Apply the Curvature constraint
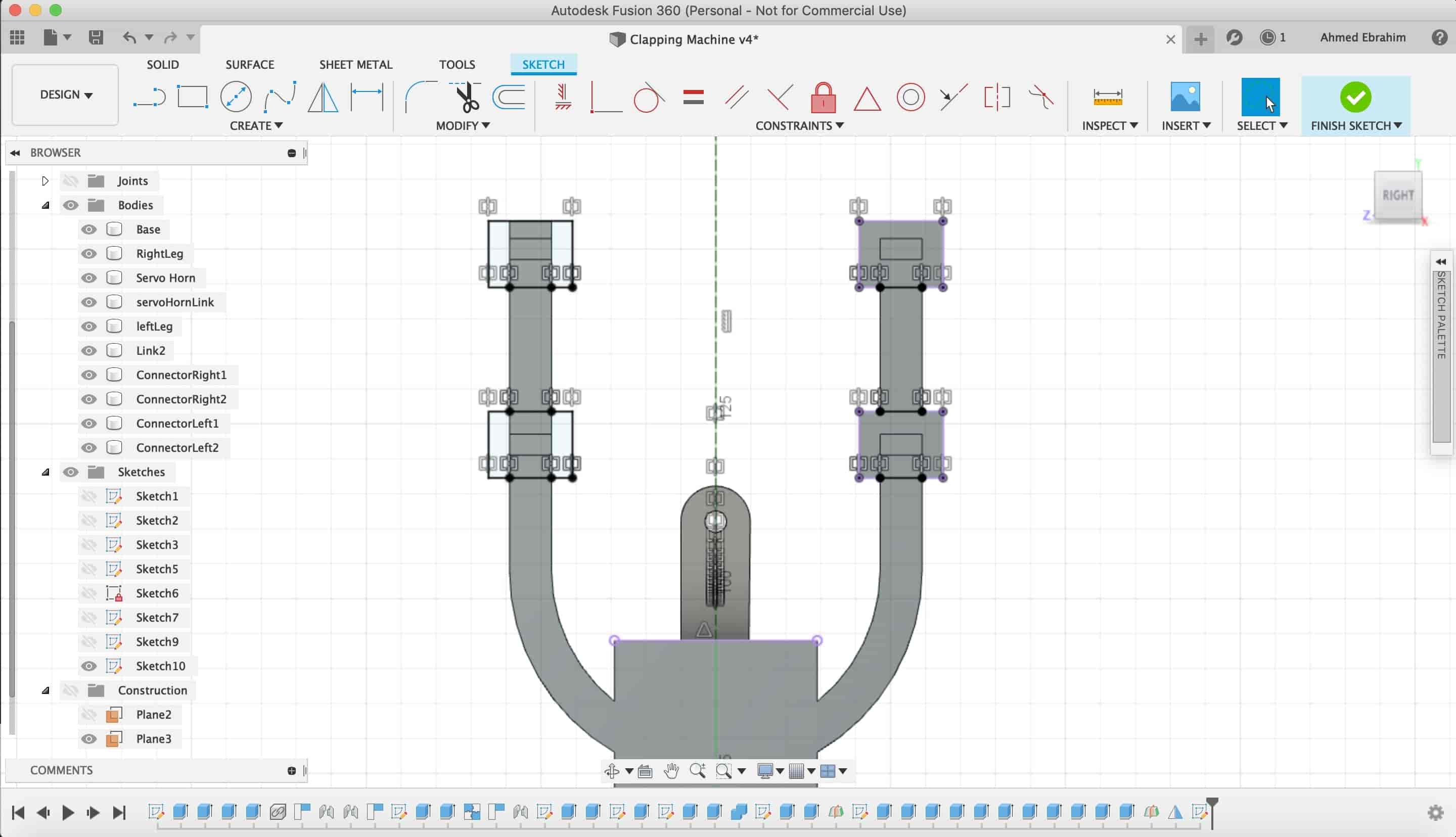This screenshot has width=1456, height=837. [x=1040, y=97]
